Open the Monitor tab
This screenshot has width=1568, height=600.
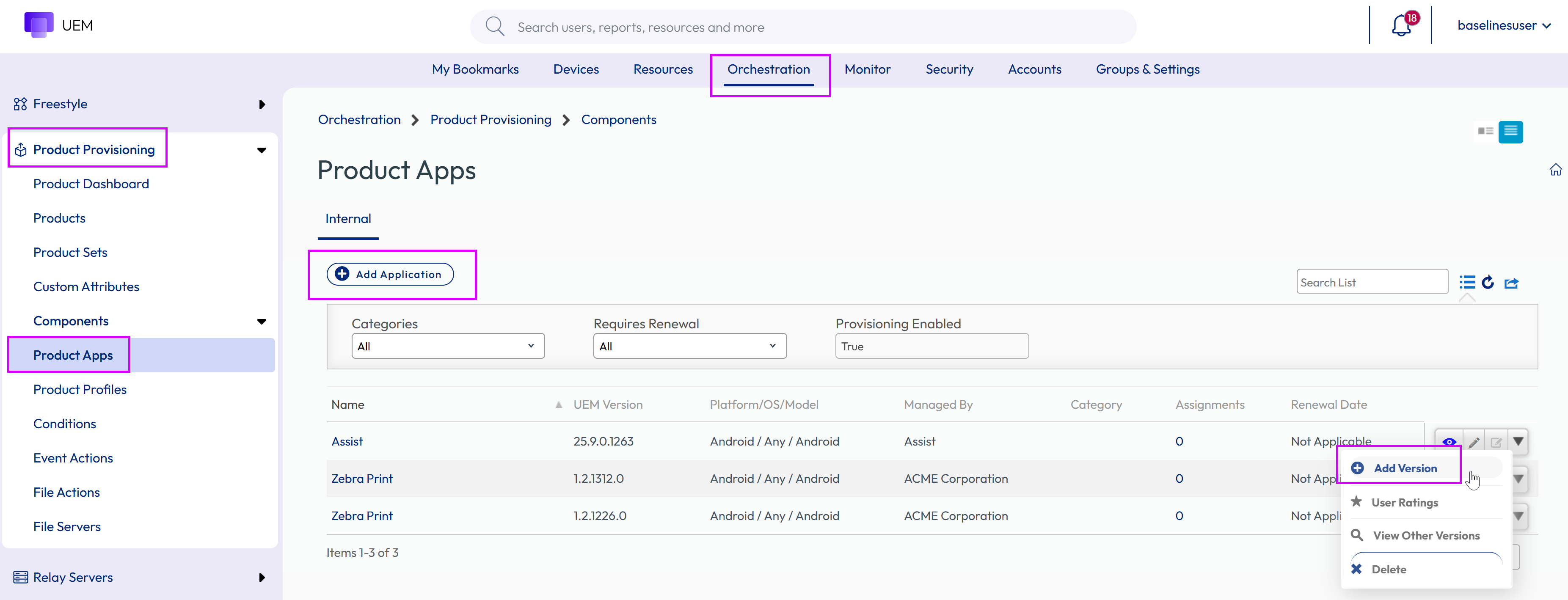tap(868, 69)
